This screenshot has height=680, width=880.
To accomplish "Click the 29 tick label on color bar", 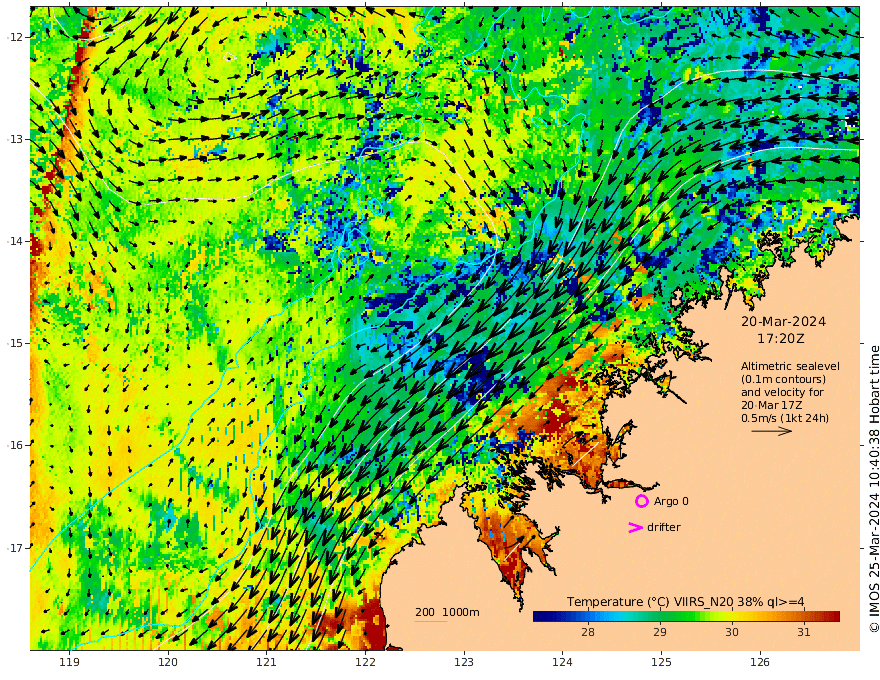I will [x=659, y=632].
